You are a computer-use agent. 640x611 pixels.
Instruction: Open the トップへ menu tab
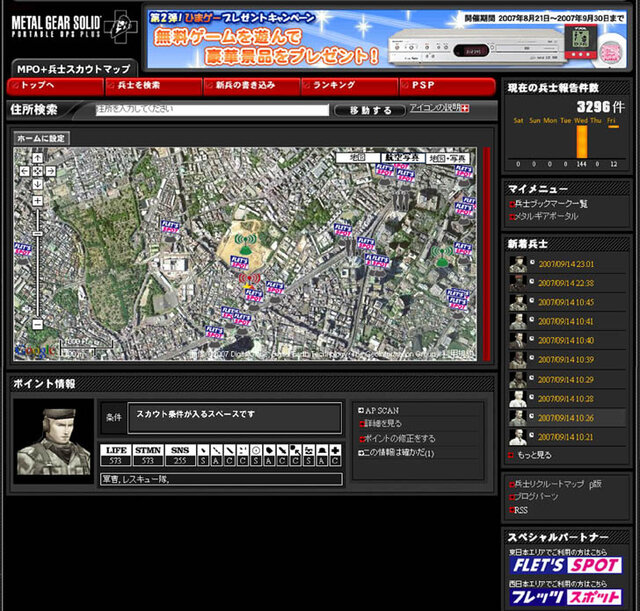click(x=56, y=86)
